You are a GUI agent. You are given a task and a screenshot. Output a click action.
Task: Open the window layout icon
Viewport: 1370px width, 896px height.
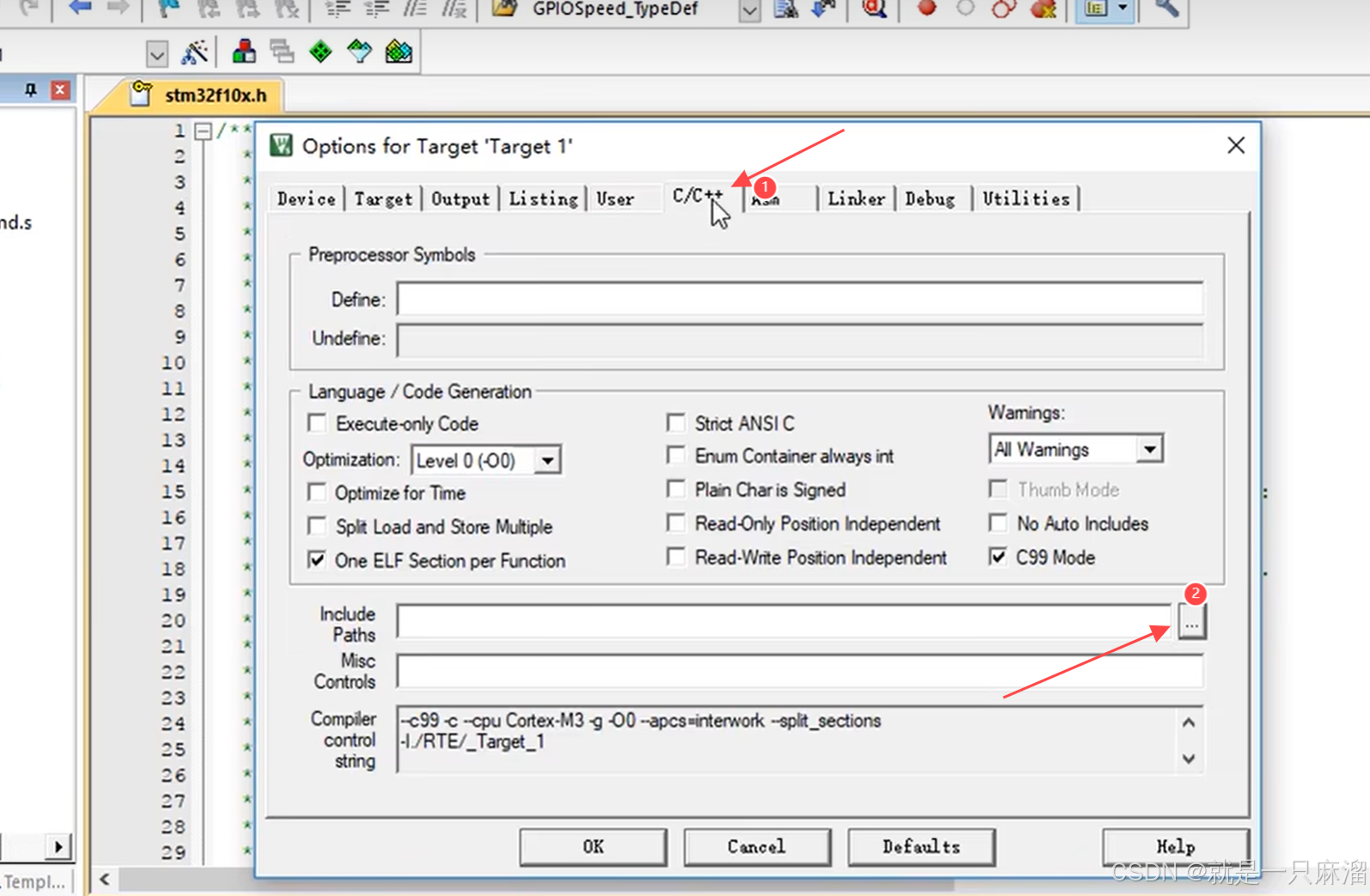click(x=1095, y=8)
